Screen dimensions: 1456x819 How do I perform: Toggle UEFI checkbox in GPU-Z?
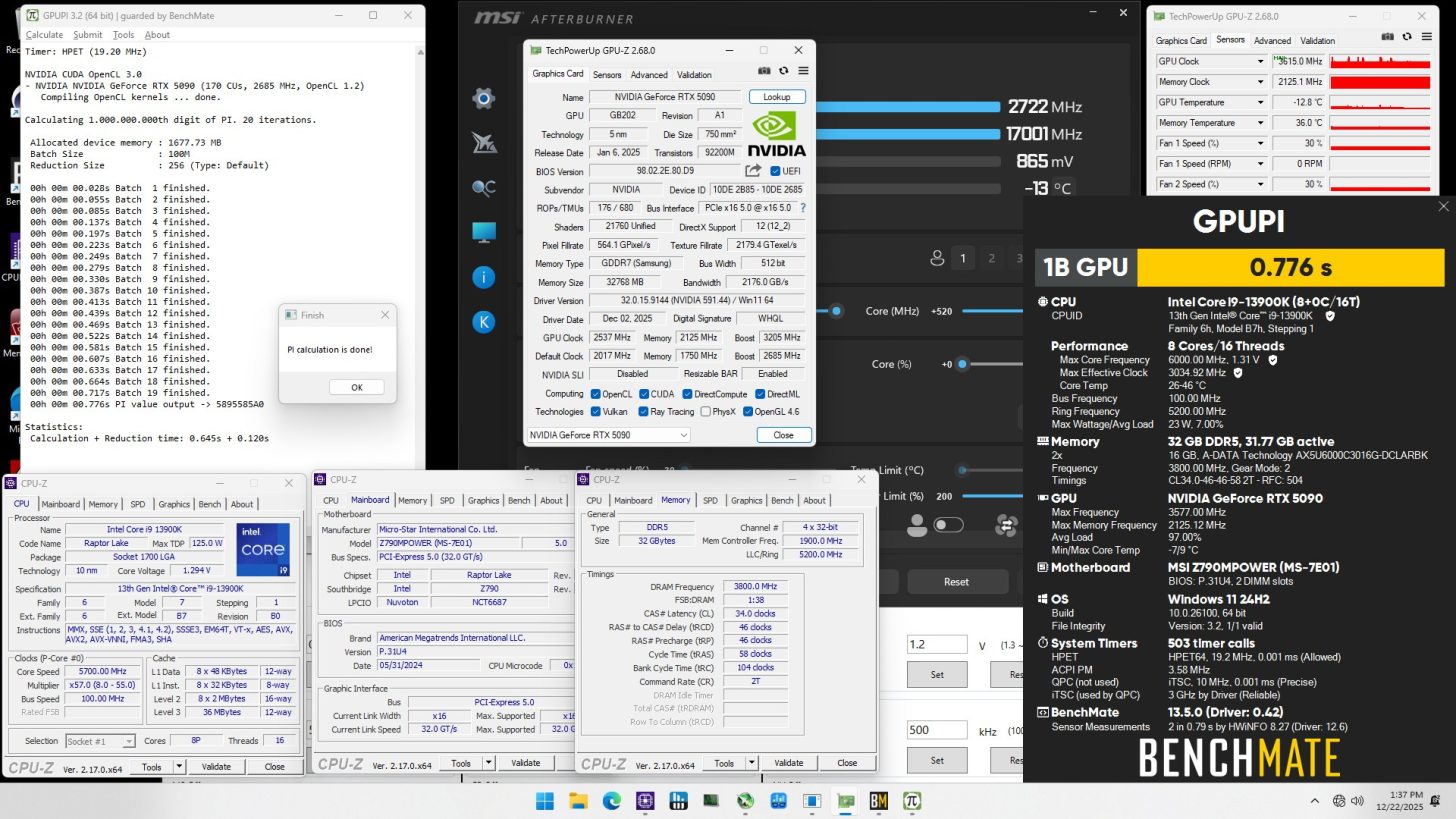click(775, 171)
